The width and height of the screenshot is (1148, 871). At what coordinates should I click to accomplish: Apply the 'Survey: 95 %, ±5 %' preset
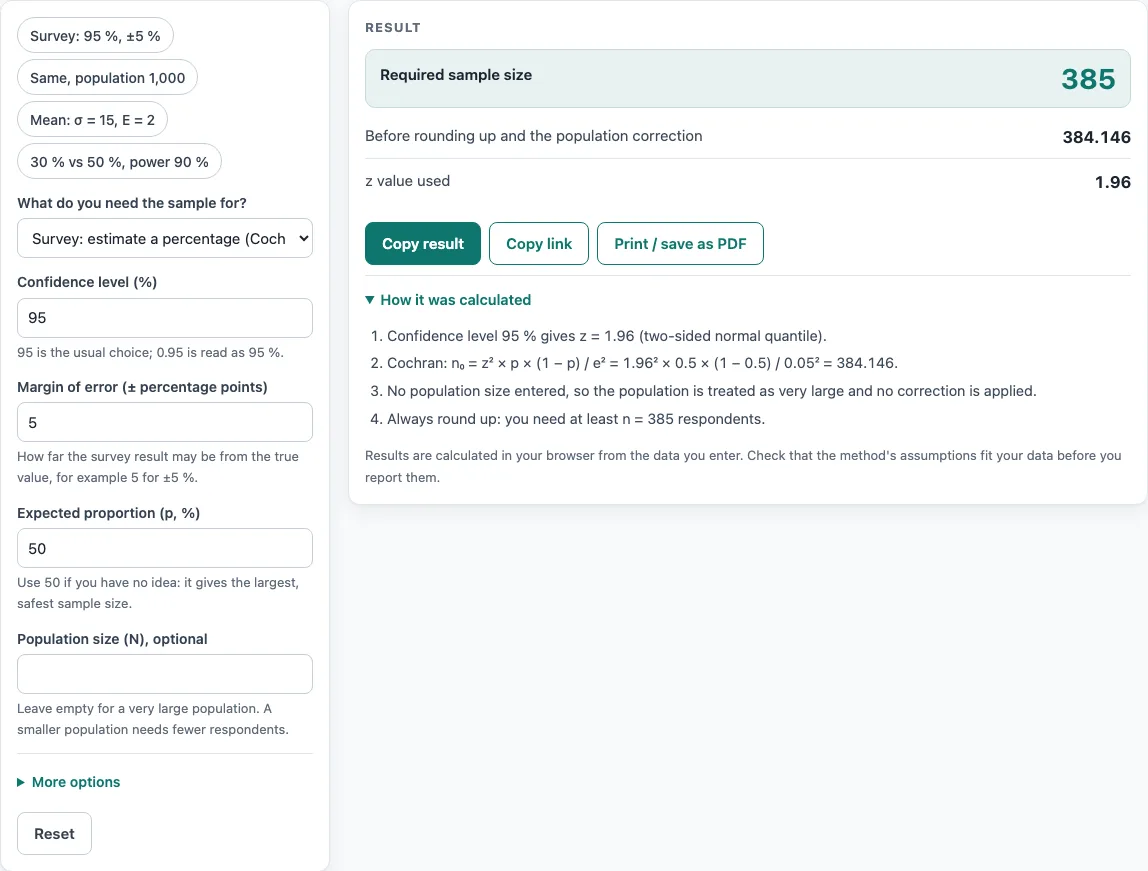coord(95,36)
